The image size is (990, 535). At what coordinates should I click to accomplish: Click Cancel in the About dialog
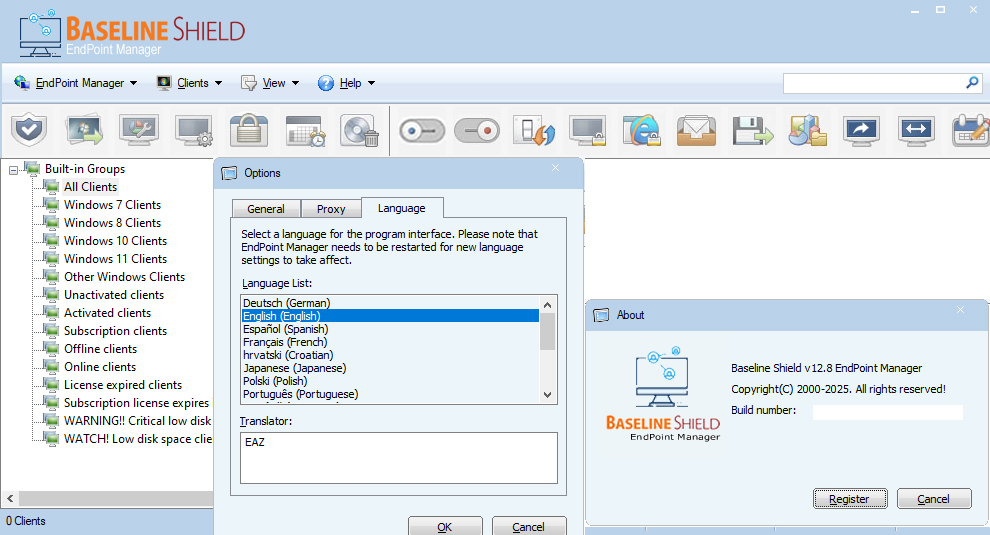coord(933,499)
